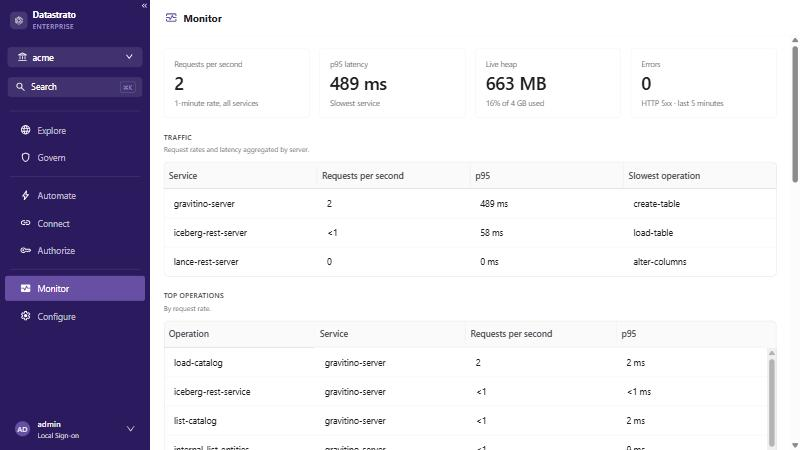This screenshot has height=450, width=800.
Task: Open the Explore section
Action: [x=75, y=131]
